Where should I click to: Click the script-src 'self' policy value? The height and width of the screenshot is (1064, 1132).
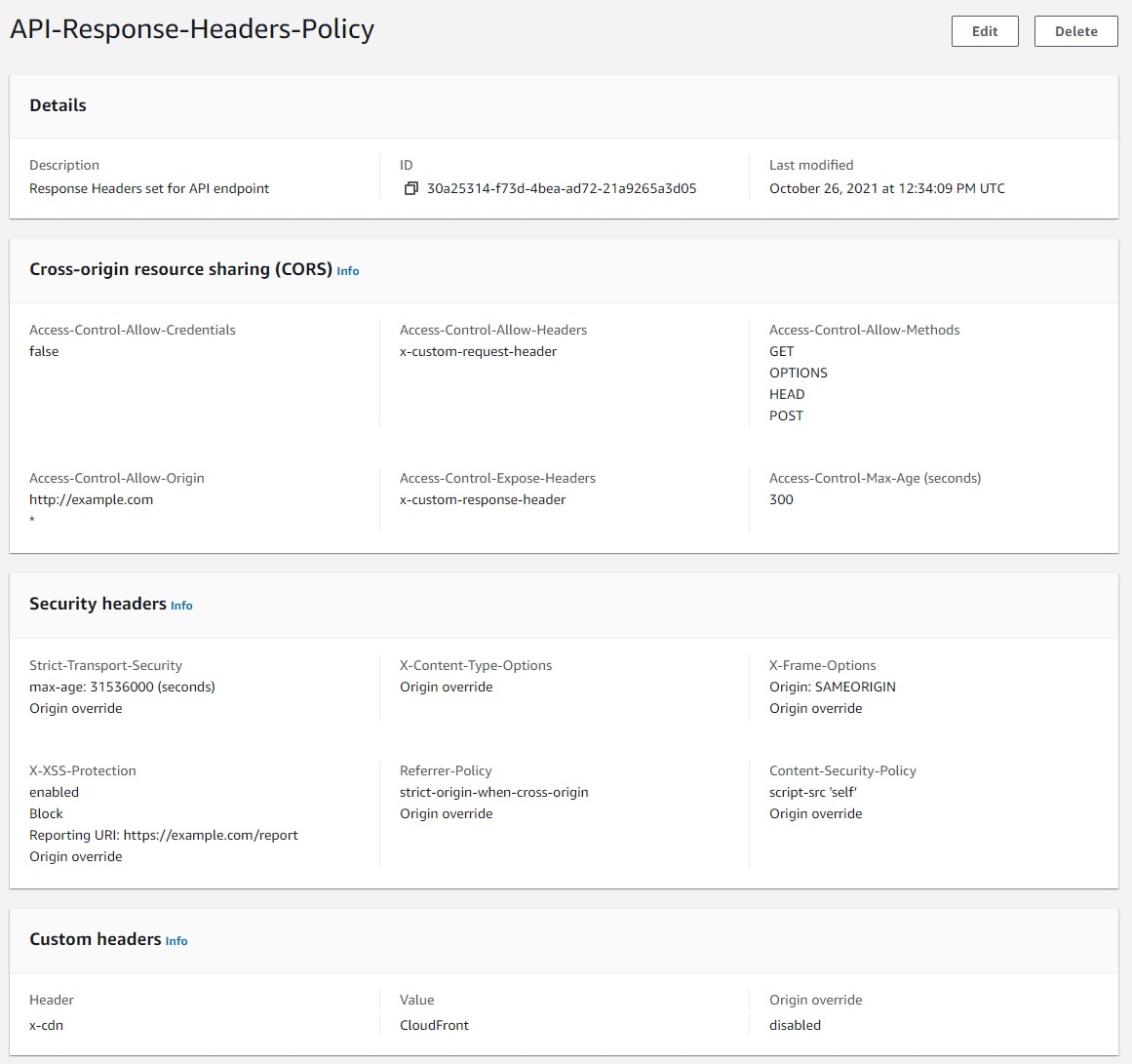pyautogui.click(x=813, y=793)
